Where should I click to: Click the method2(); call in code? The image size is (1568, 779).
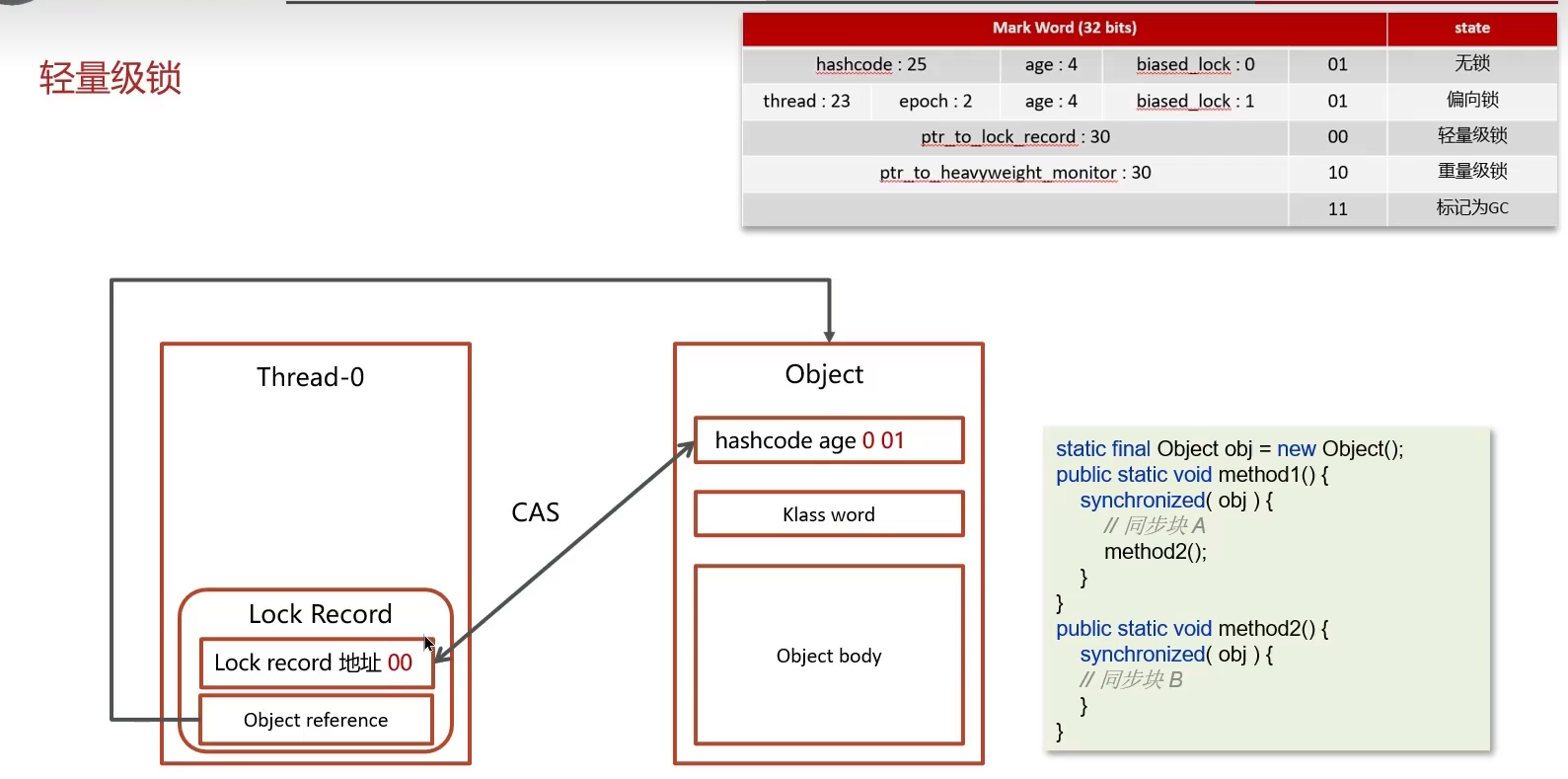(x=1155, y=552)
